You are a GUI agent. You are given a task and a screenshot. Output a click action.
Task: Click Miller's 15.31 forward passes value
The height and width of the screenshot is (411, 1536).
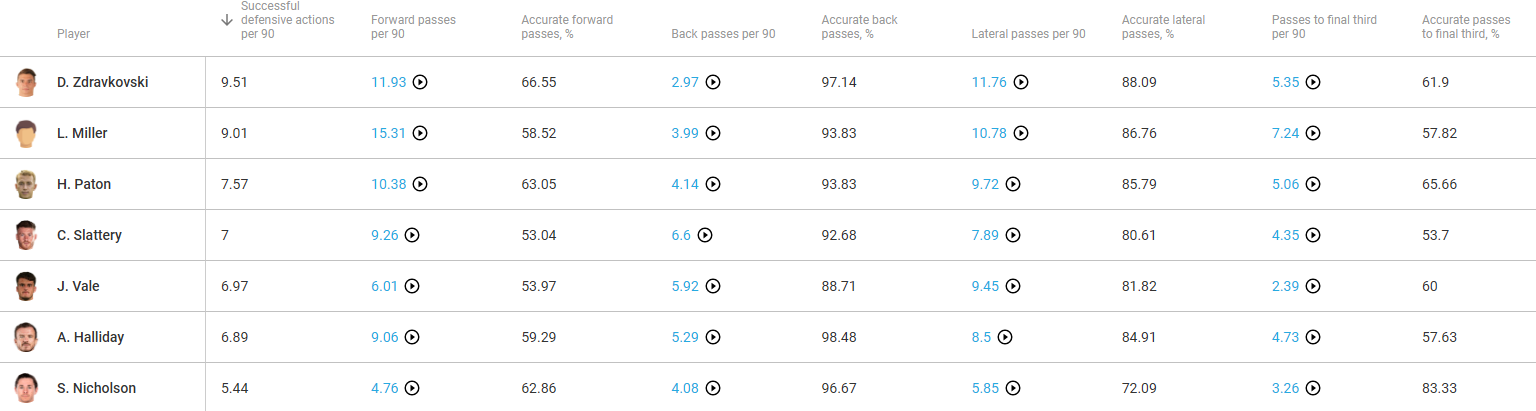click(389, 134)
